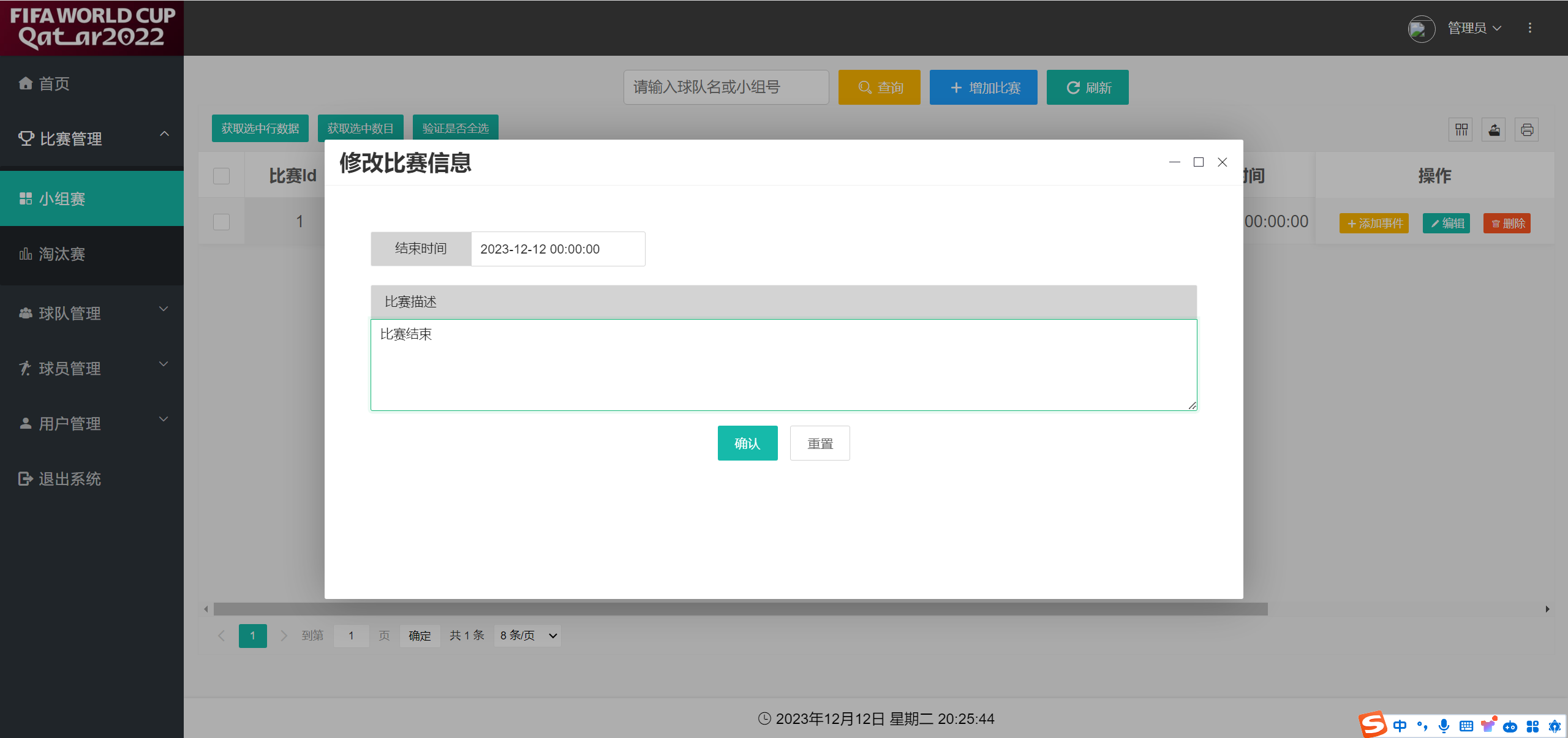Click the admin avatar image
The image size is (1568, 738).
point(1421,28)
